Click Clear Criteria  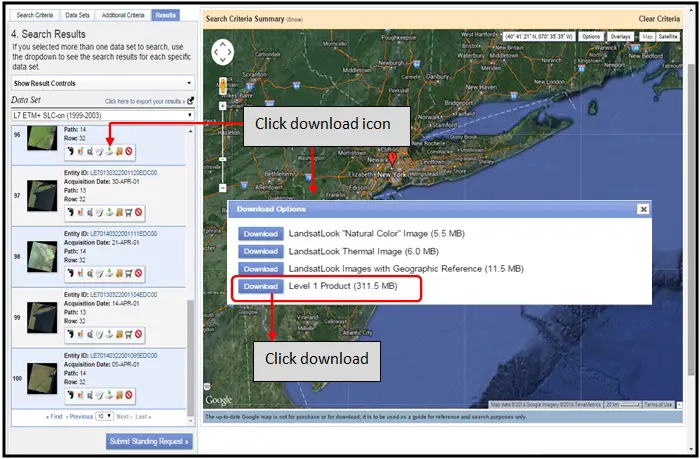(x=659, y=19)
